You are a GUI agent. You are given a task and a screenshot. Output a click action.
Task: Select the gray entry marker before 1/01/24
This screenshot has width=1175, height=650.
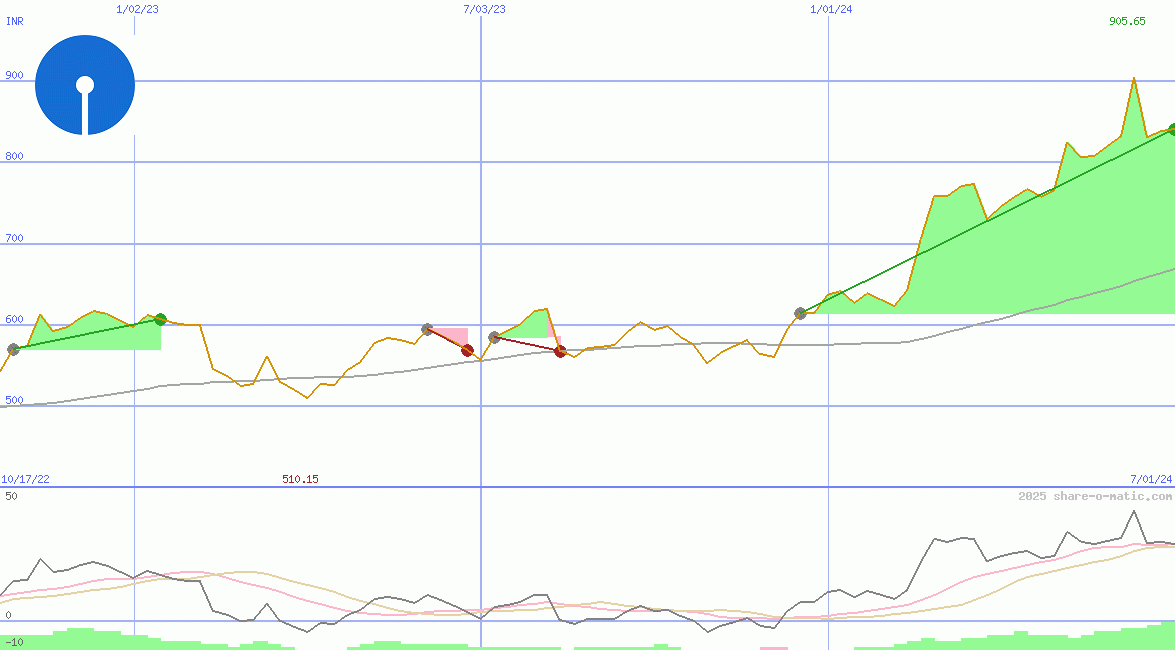click(x=800, y=313)
